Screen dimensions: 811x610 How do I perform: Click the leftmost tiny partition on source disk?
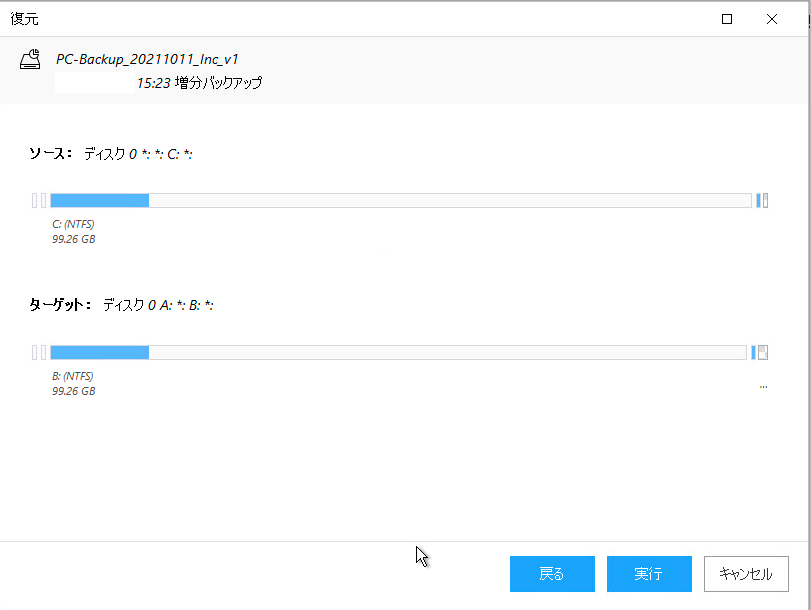click(x=34, y=201)
